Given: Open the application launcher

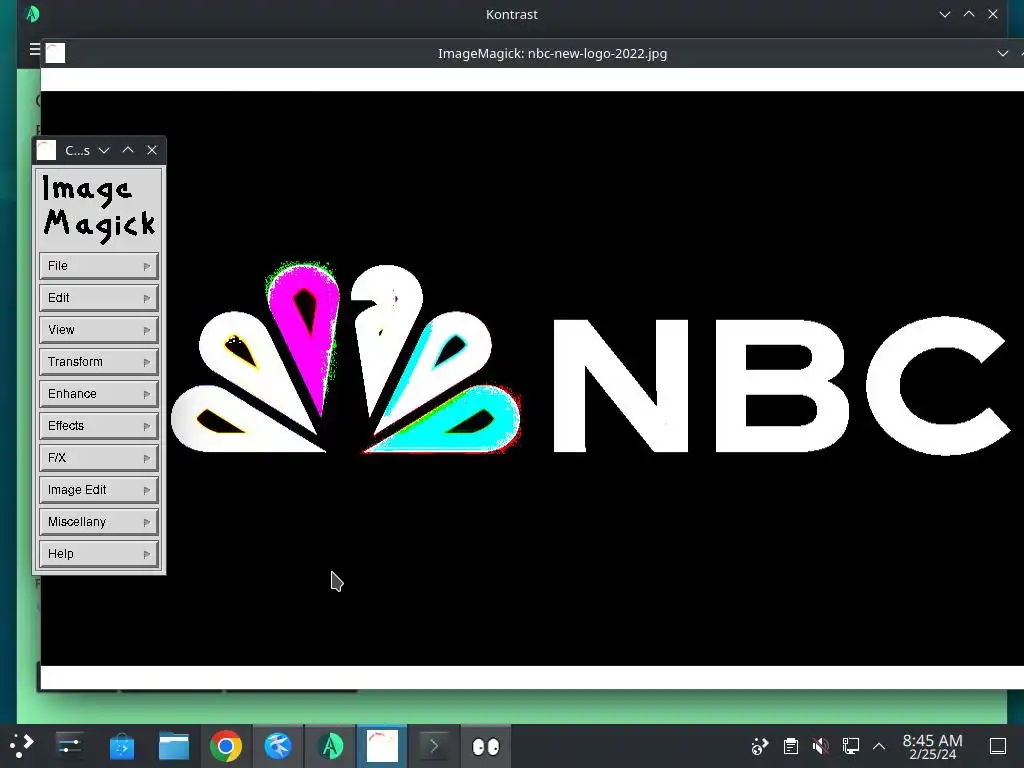Looking at the screenshot, I should [x=22, y=746].
